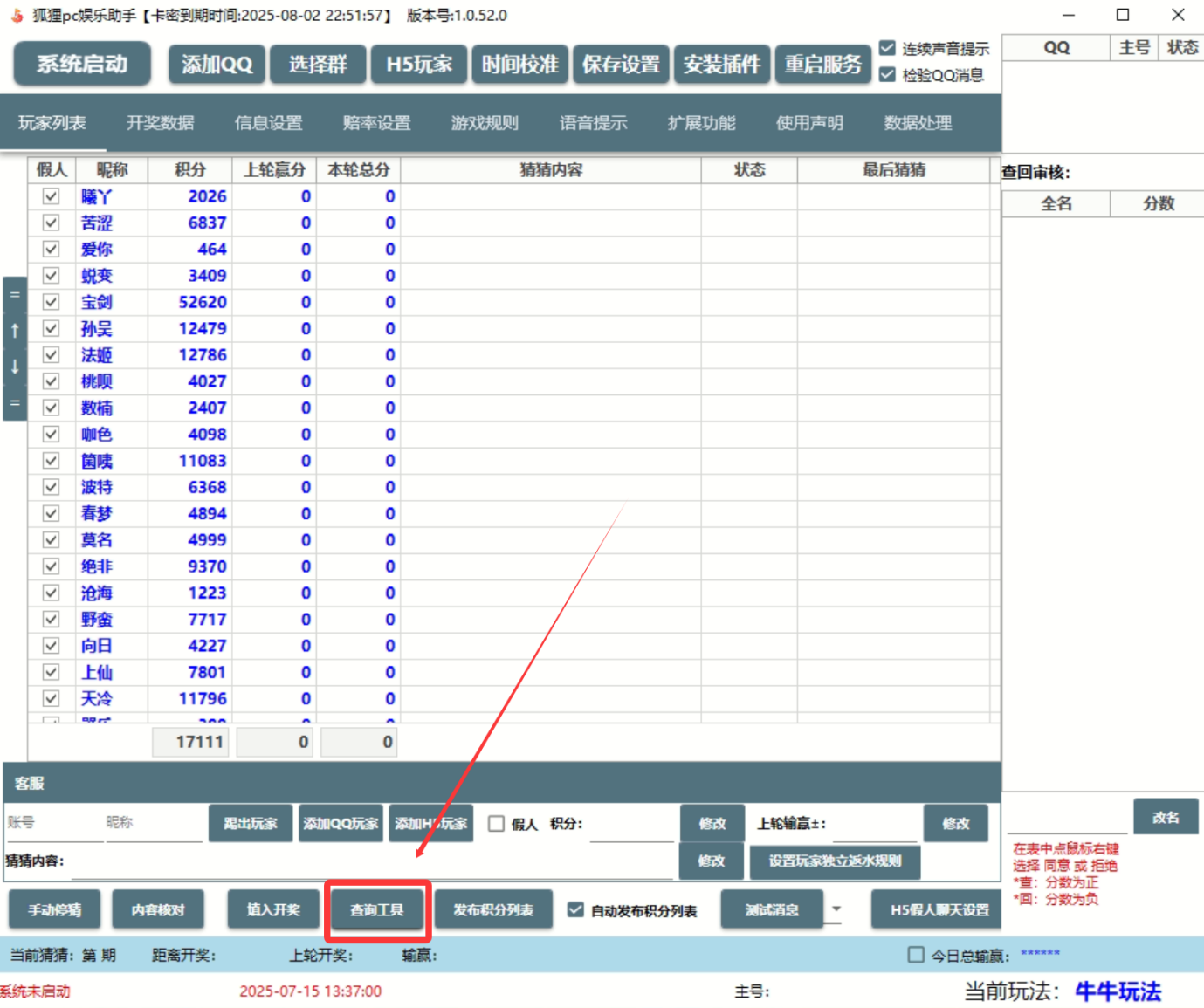The image size is (1204, 1008).
Task: Click the 添加QQ toolbar button
Action: 217,65
